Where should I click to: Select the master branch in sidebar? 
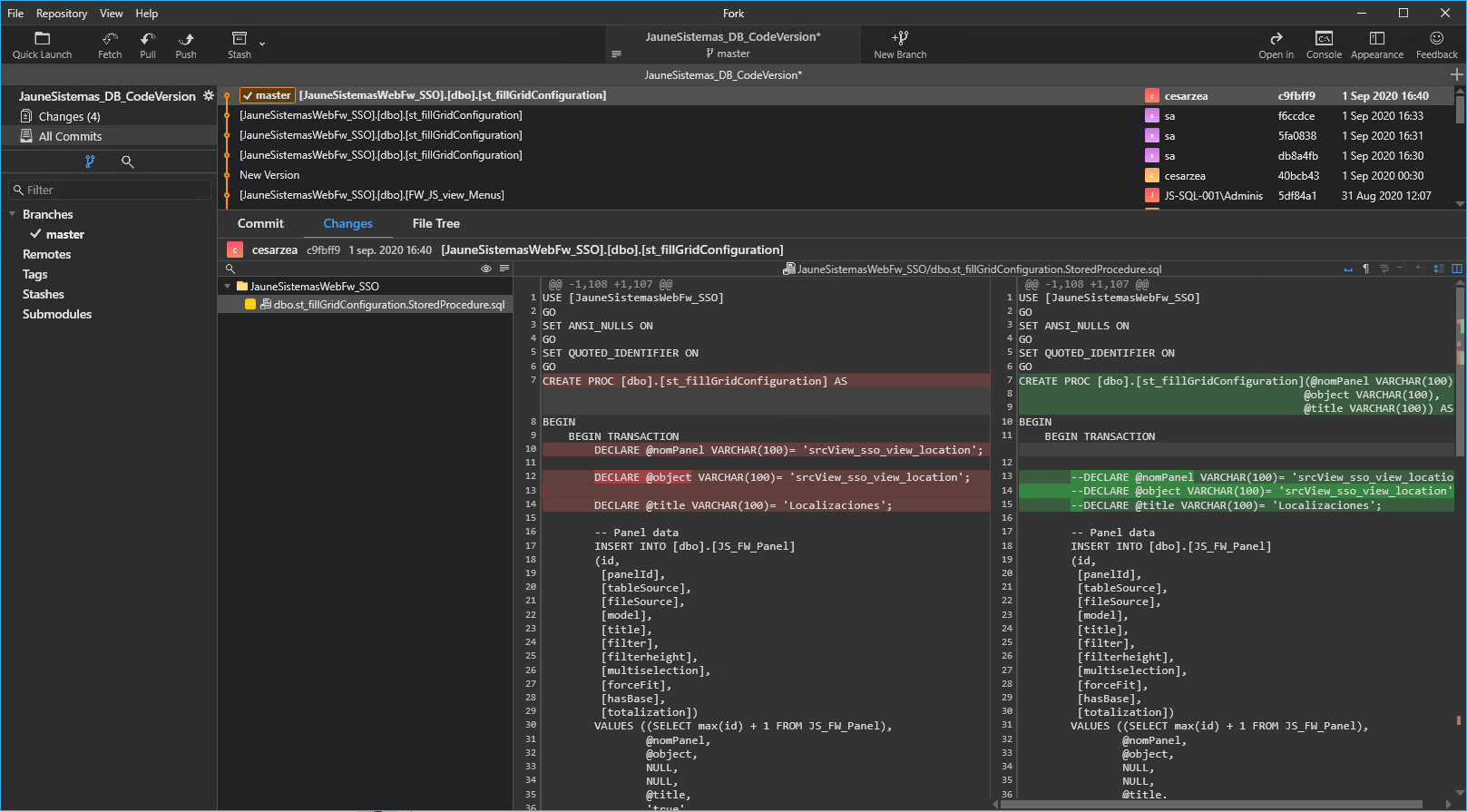[x=64, y=234]
